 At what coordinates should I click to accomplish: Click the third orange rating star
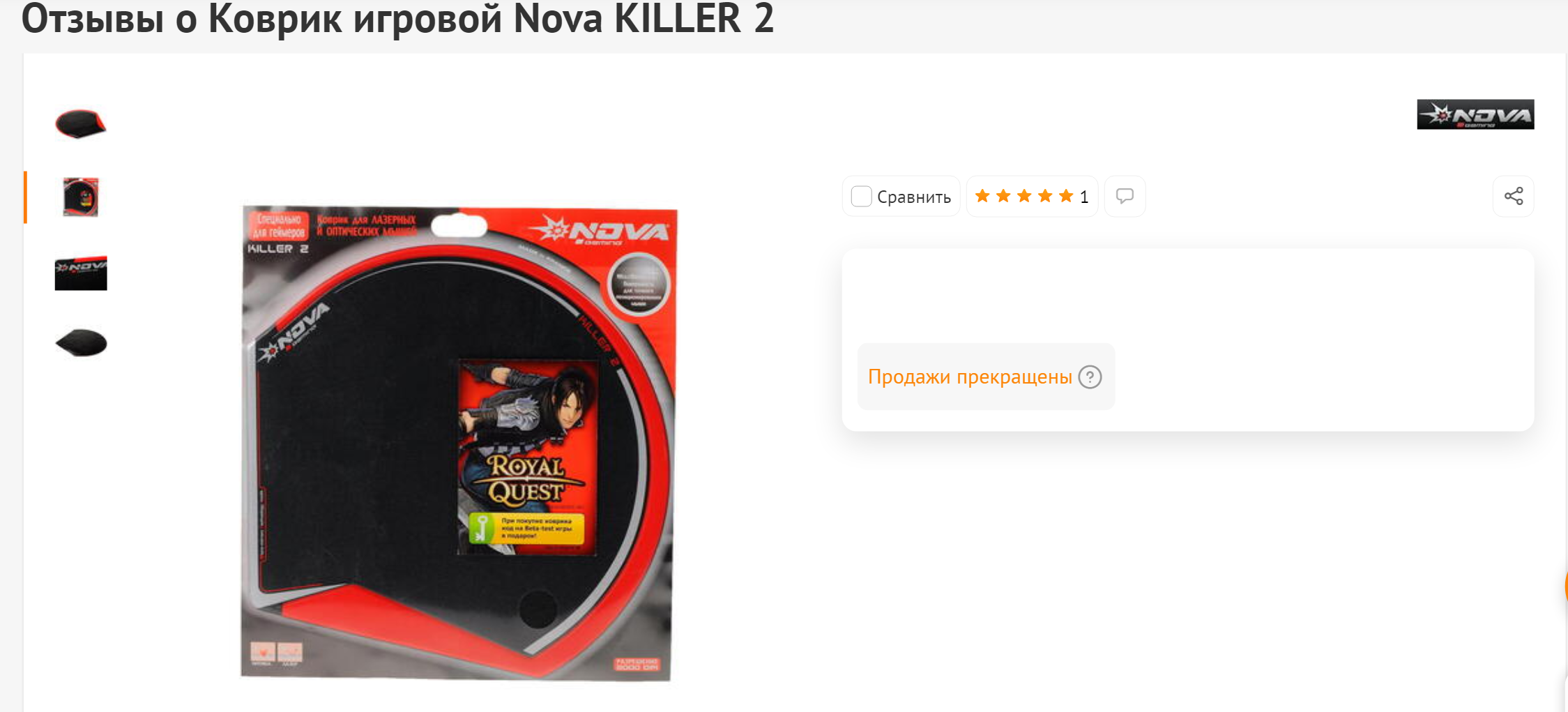[x=1024, y=196]
